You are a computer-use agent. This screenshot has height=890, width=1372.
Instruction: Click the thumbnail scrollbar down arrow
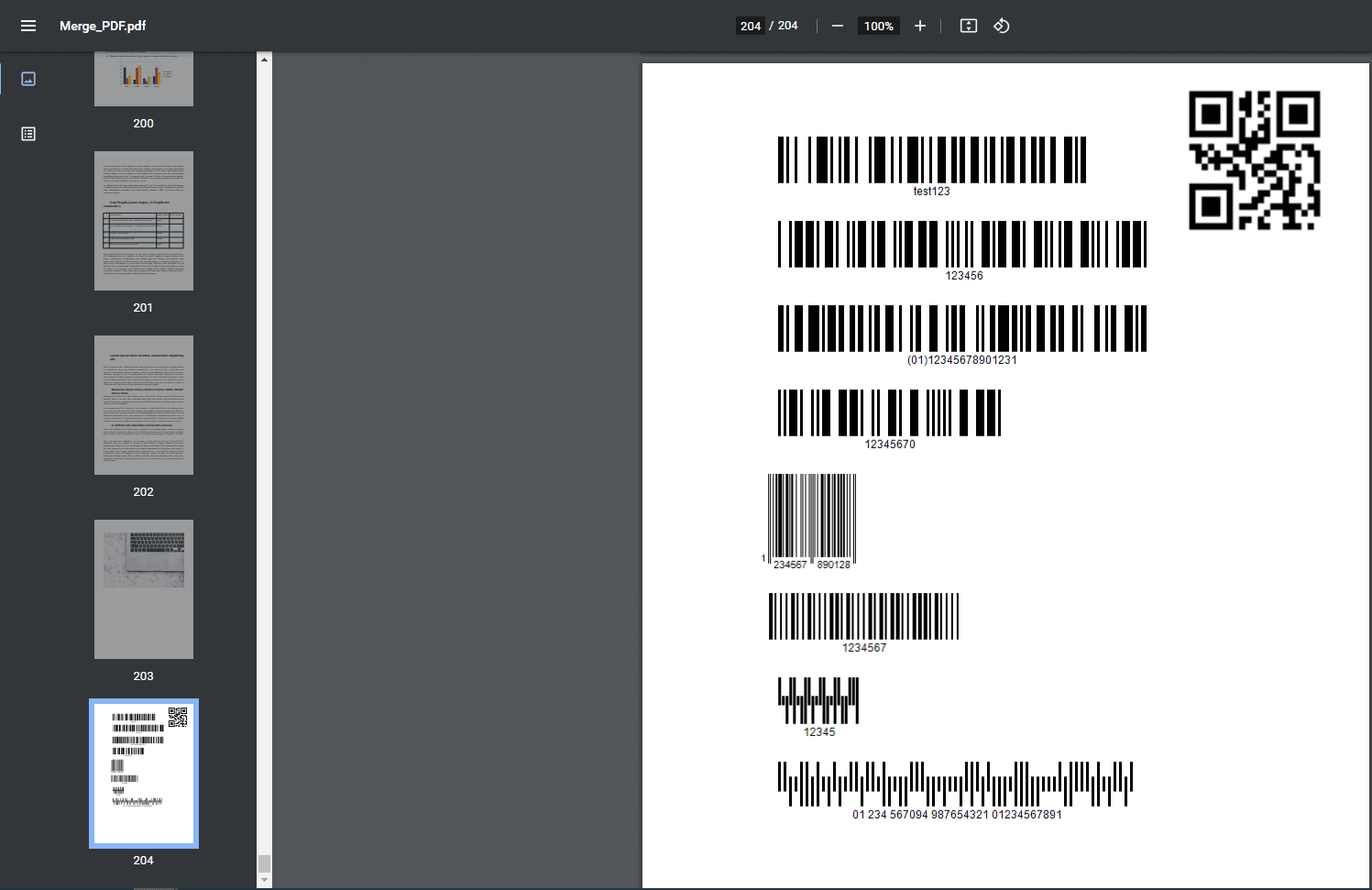pos(265,880)
